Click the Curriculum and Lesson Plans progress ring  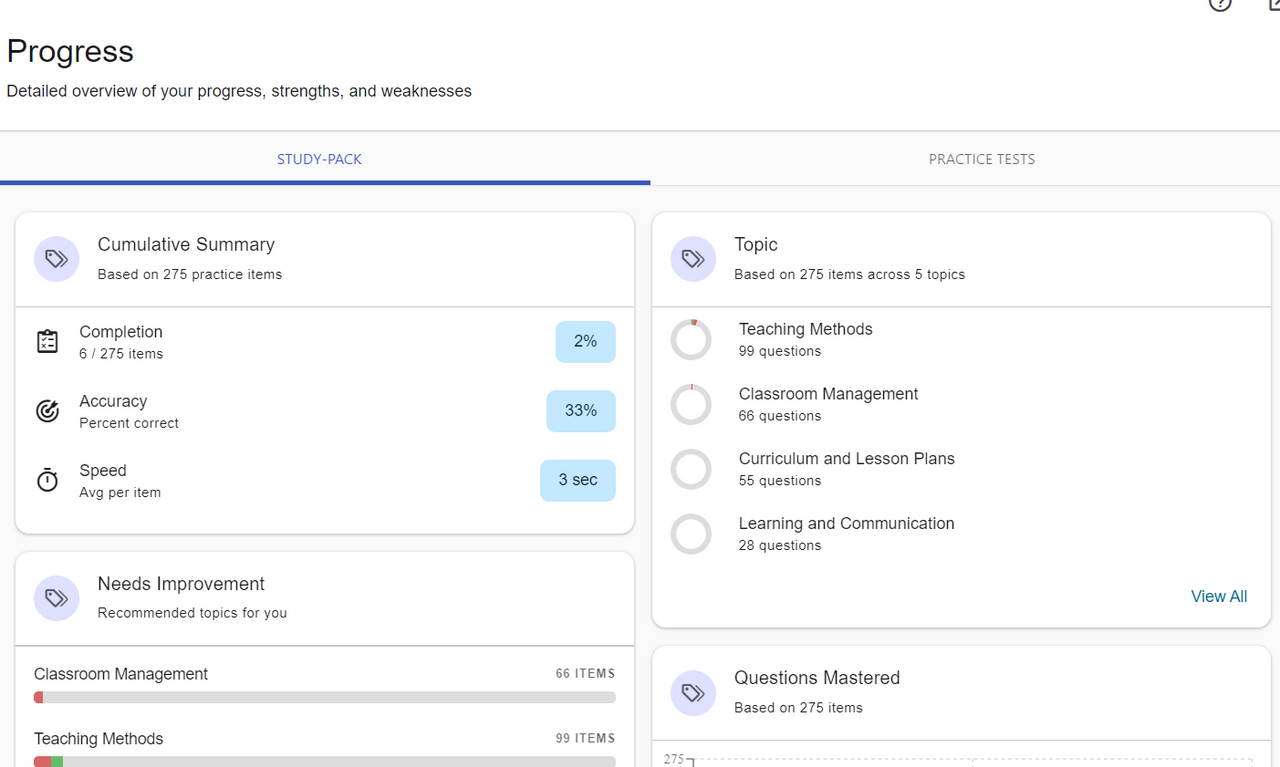[x=691, y=469]
